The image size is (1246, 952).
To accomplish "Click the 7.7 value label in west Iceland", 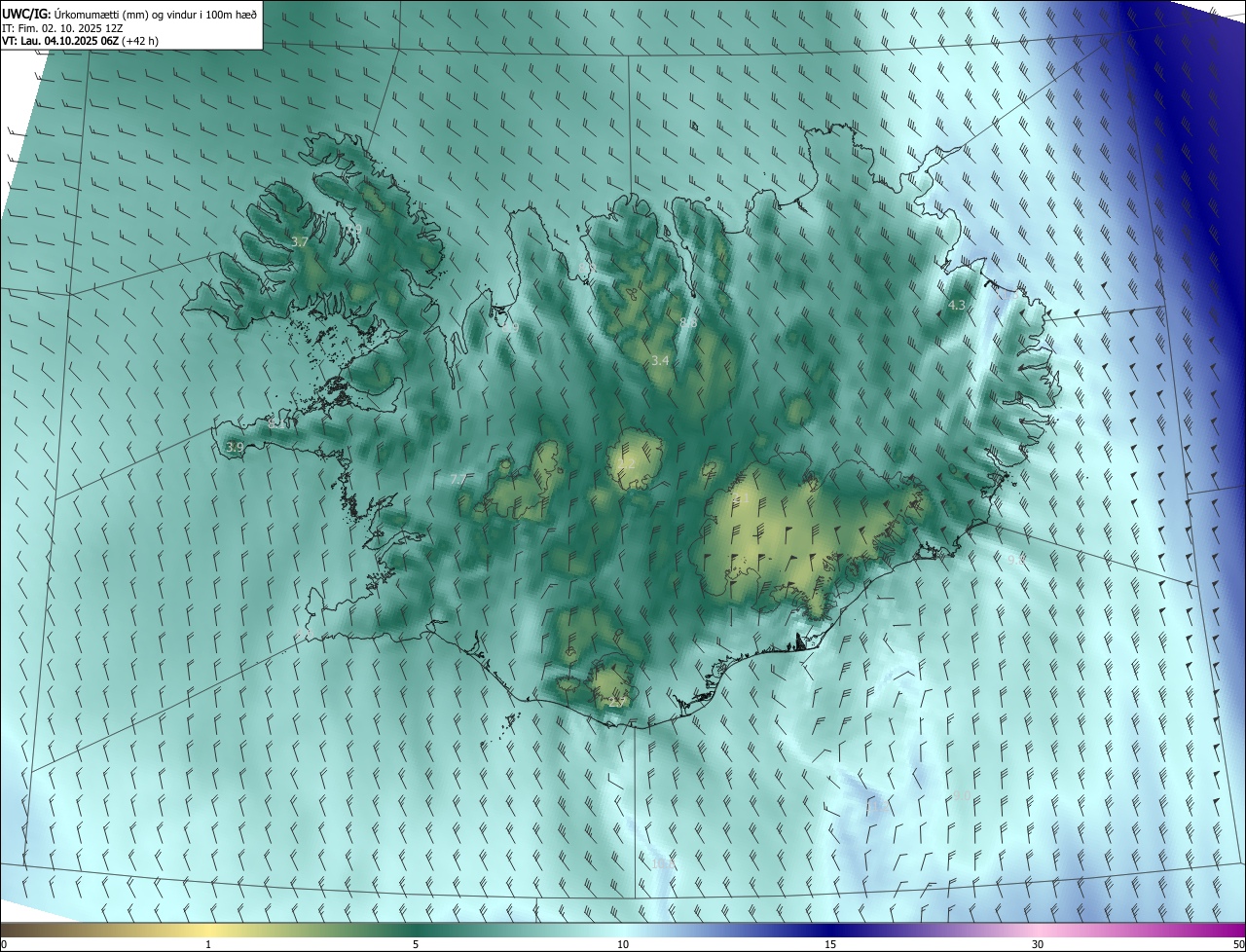I will pos(458,479).
